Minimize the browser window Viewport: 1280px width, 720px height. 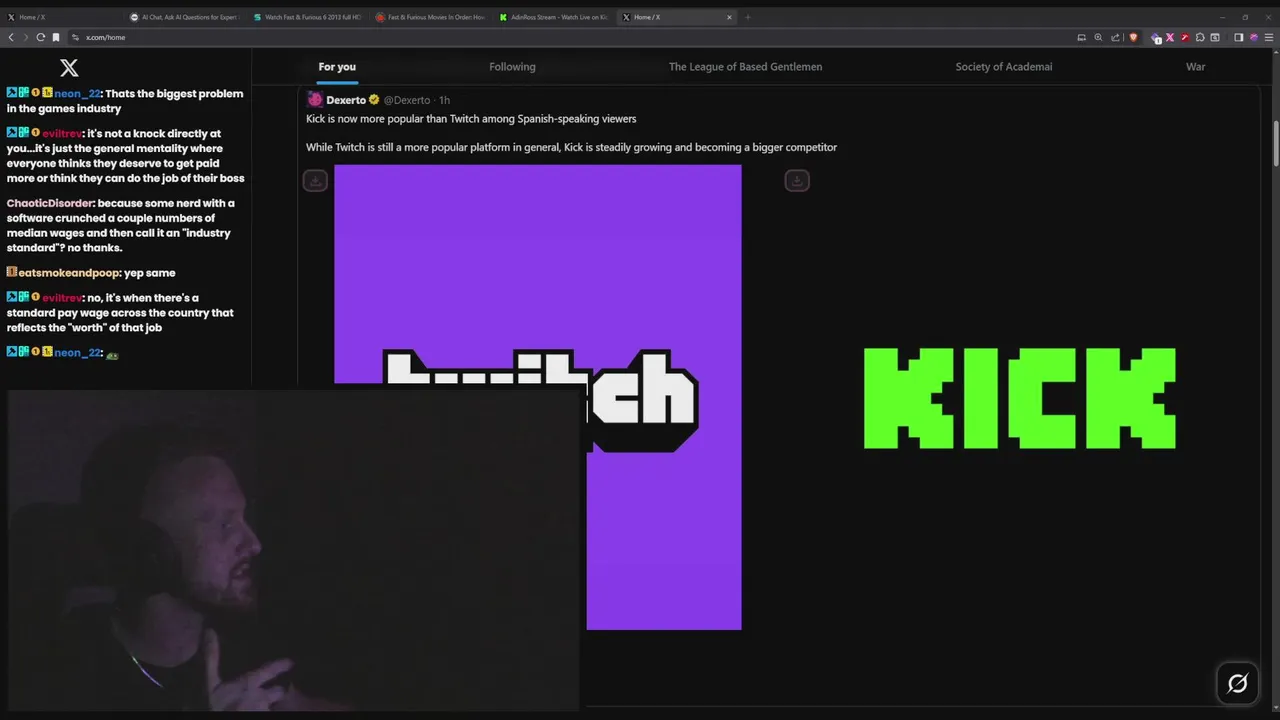(1222, 17)
